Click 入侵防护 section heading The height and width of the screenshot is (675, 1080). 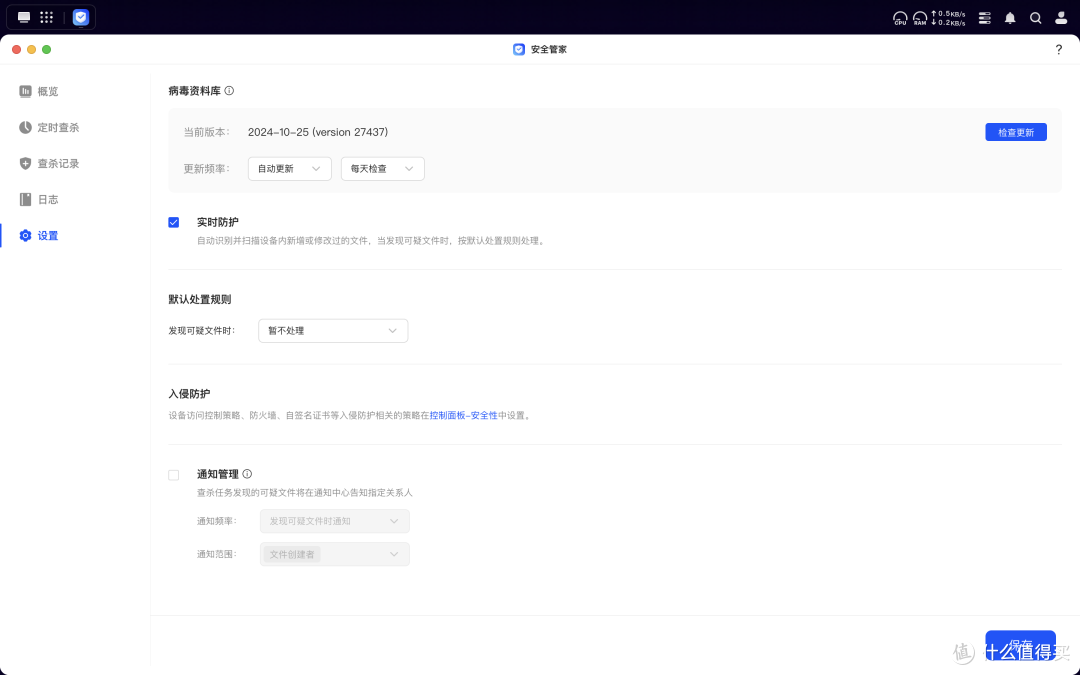(189, 394)
